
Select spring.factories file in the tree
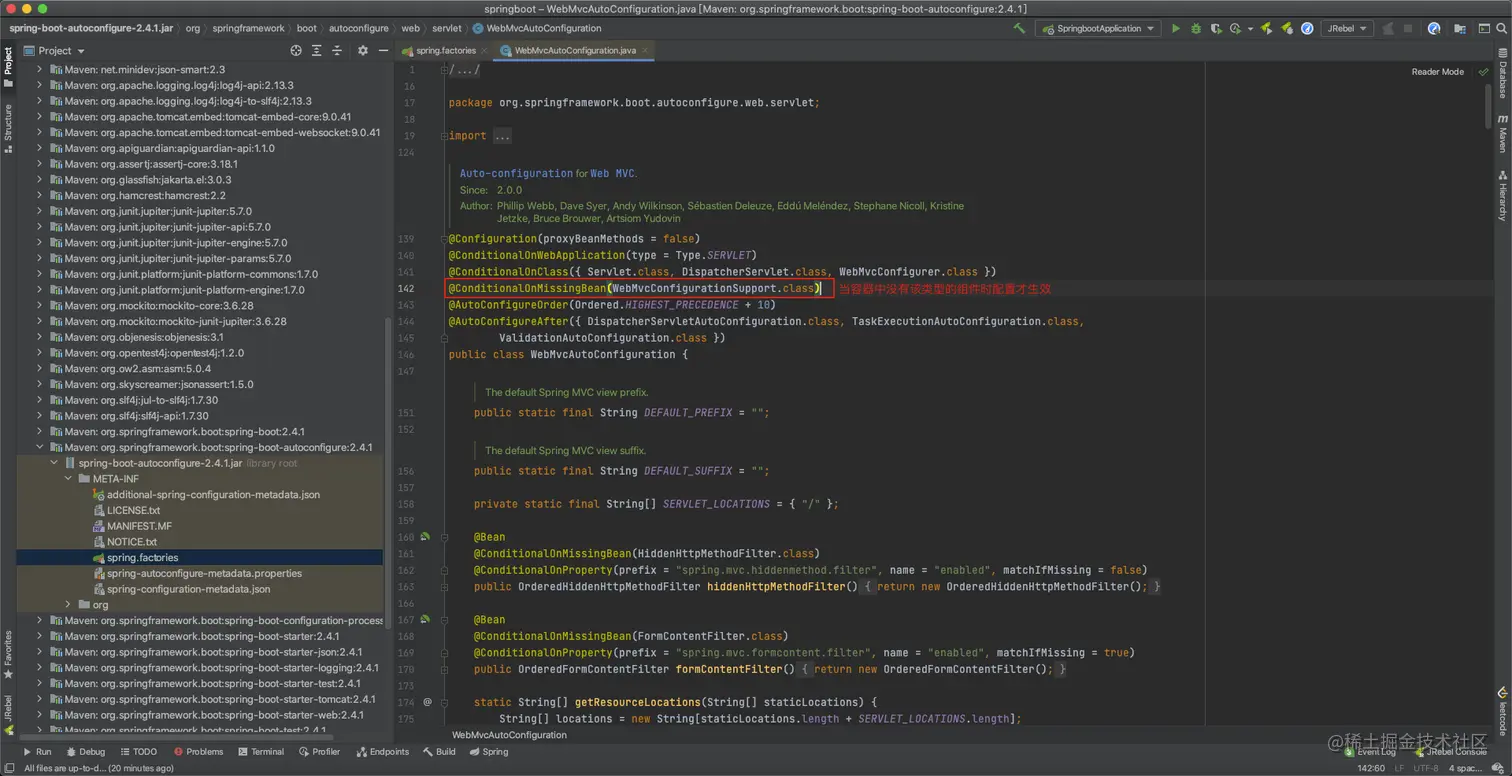click(x=142, y=557)
